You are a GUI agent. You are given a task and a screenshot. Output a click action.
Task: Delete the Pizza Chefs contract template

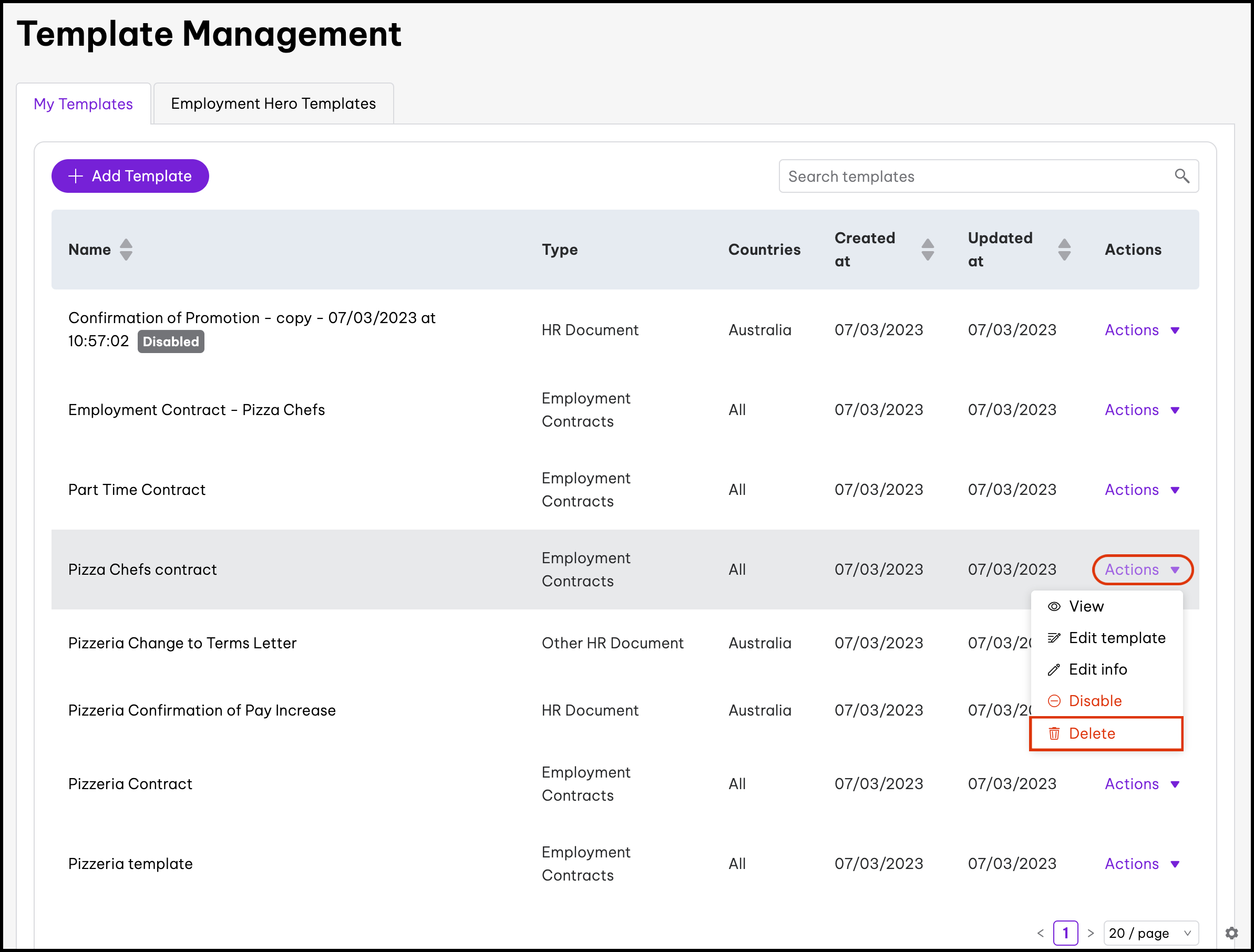click(x=1091, y=733)
